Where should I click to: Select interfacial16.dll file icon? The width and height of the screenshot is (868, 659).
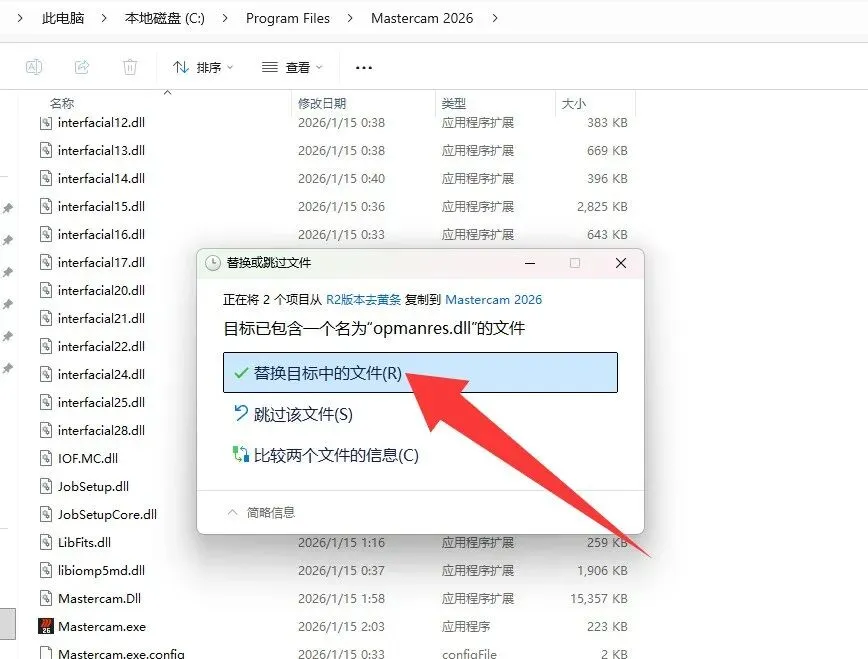click(46, 234)
